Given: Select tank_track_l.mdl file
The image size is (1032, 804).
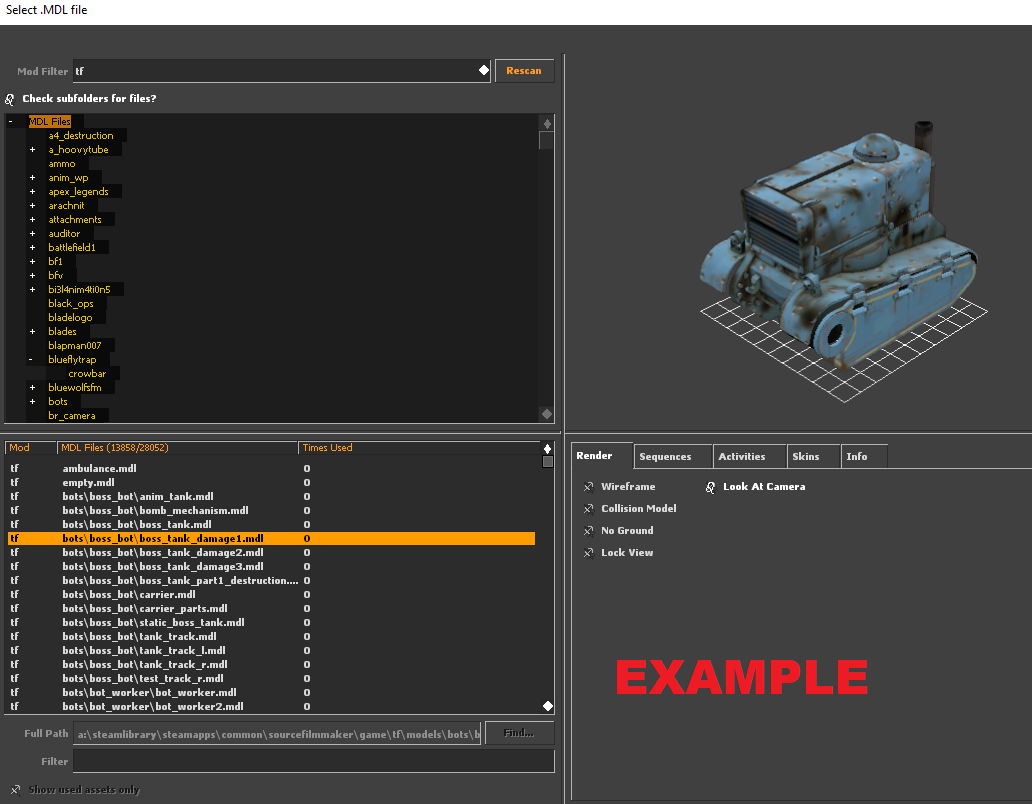Looking at the screenshot, I should click(x=271, y=651).
